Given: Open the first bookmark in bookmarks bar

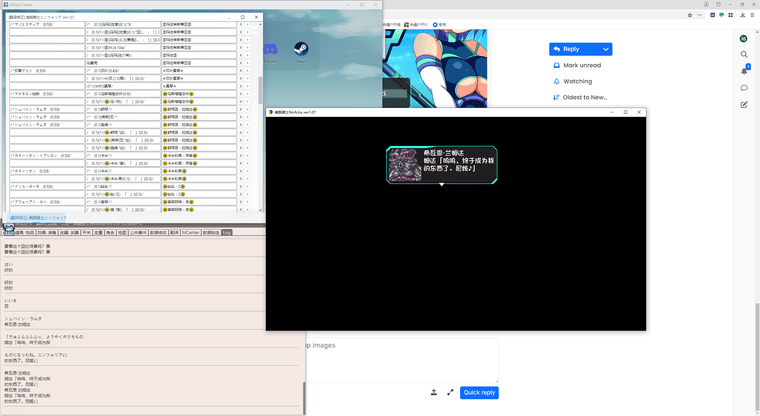Looking at the screenshot, I should click(392, 25).
